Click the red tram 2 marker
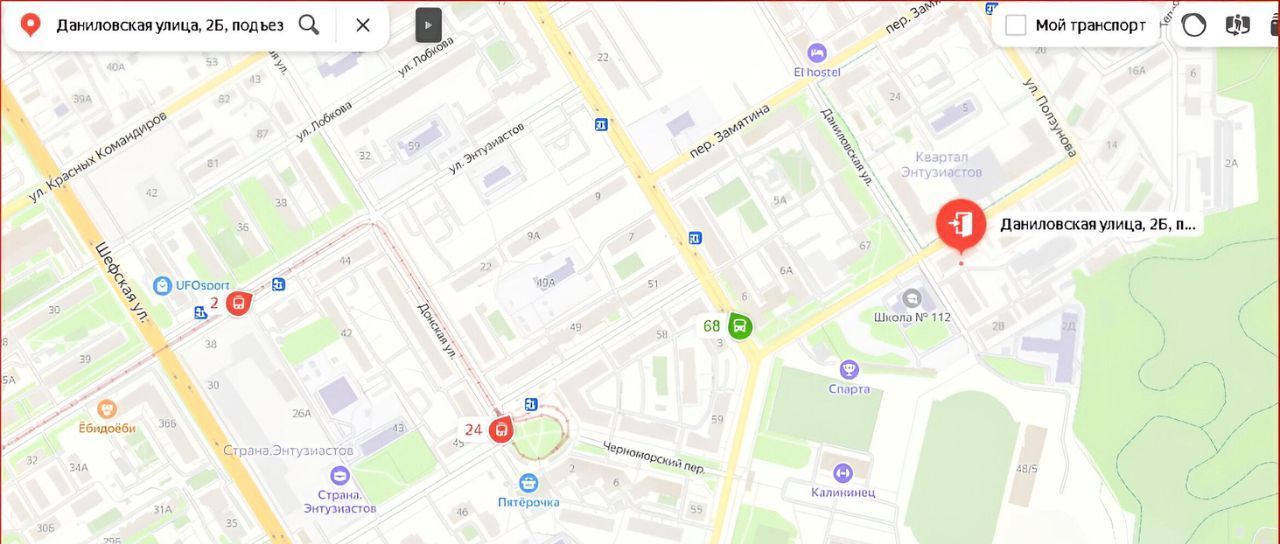 click(238, 302)
